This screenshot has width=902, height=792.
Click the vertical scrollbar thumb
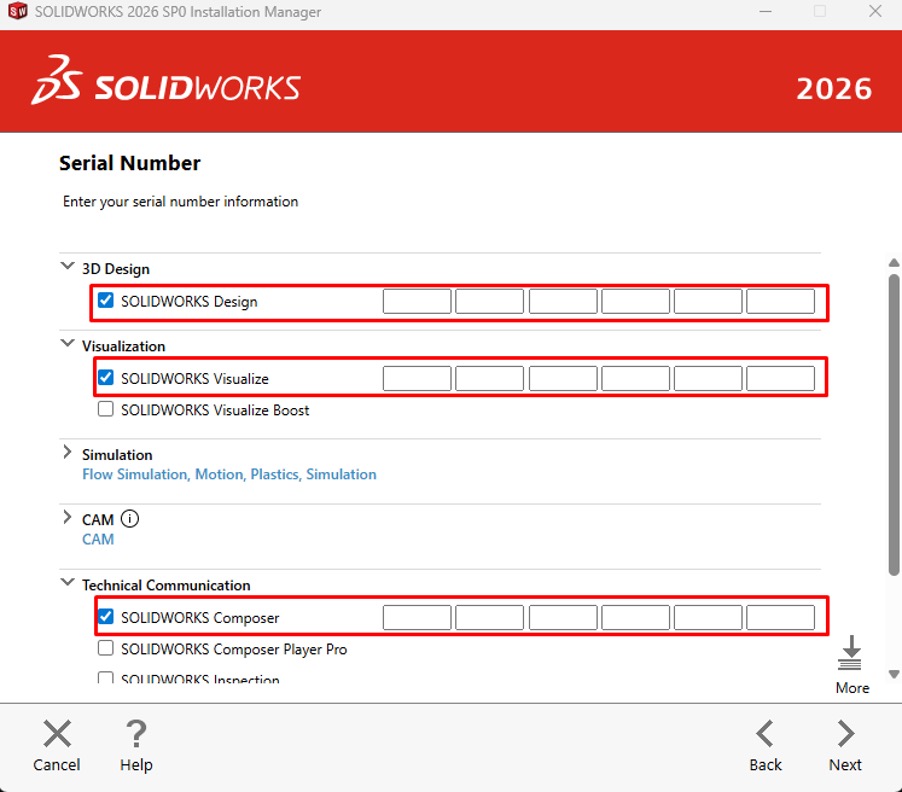click(893, 424)
